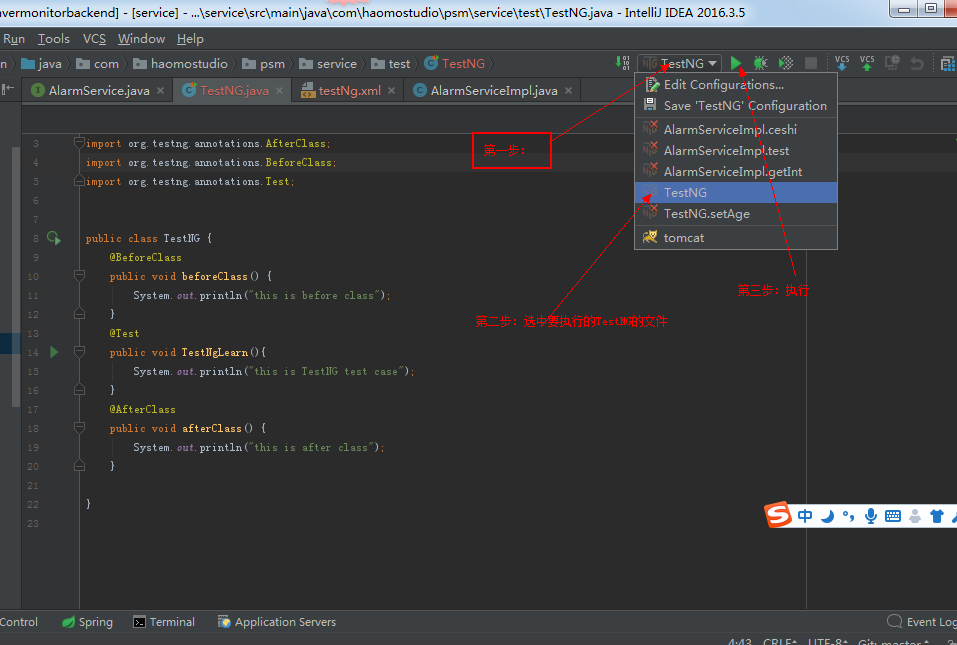
Task: Click run class gutter icon beside TestNG class
Action: point(54,238)
